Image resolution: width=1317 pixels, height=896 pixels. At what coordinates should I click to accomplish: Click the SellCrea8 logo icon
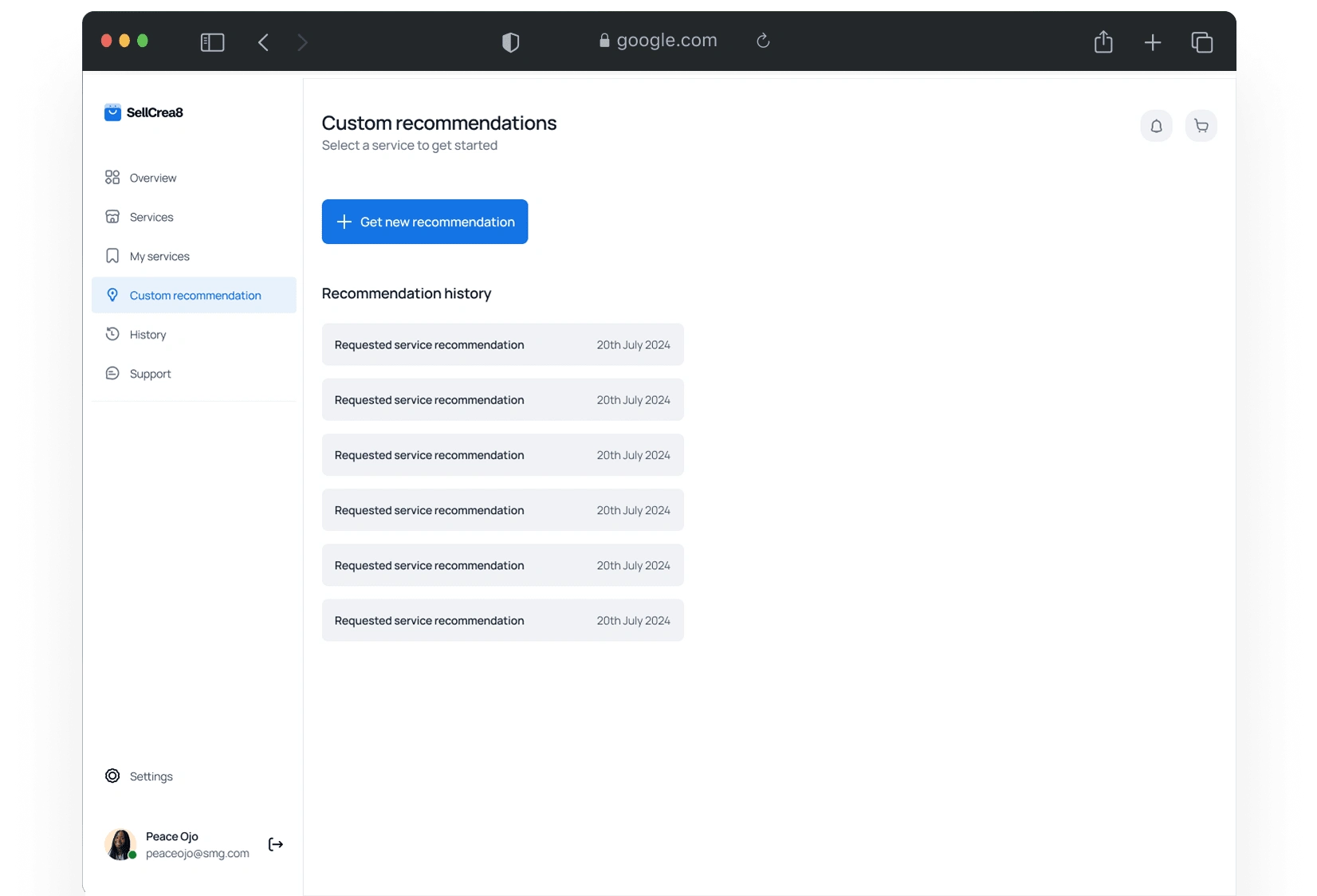tap(112, 112)
